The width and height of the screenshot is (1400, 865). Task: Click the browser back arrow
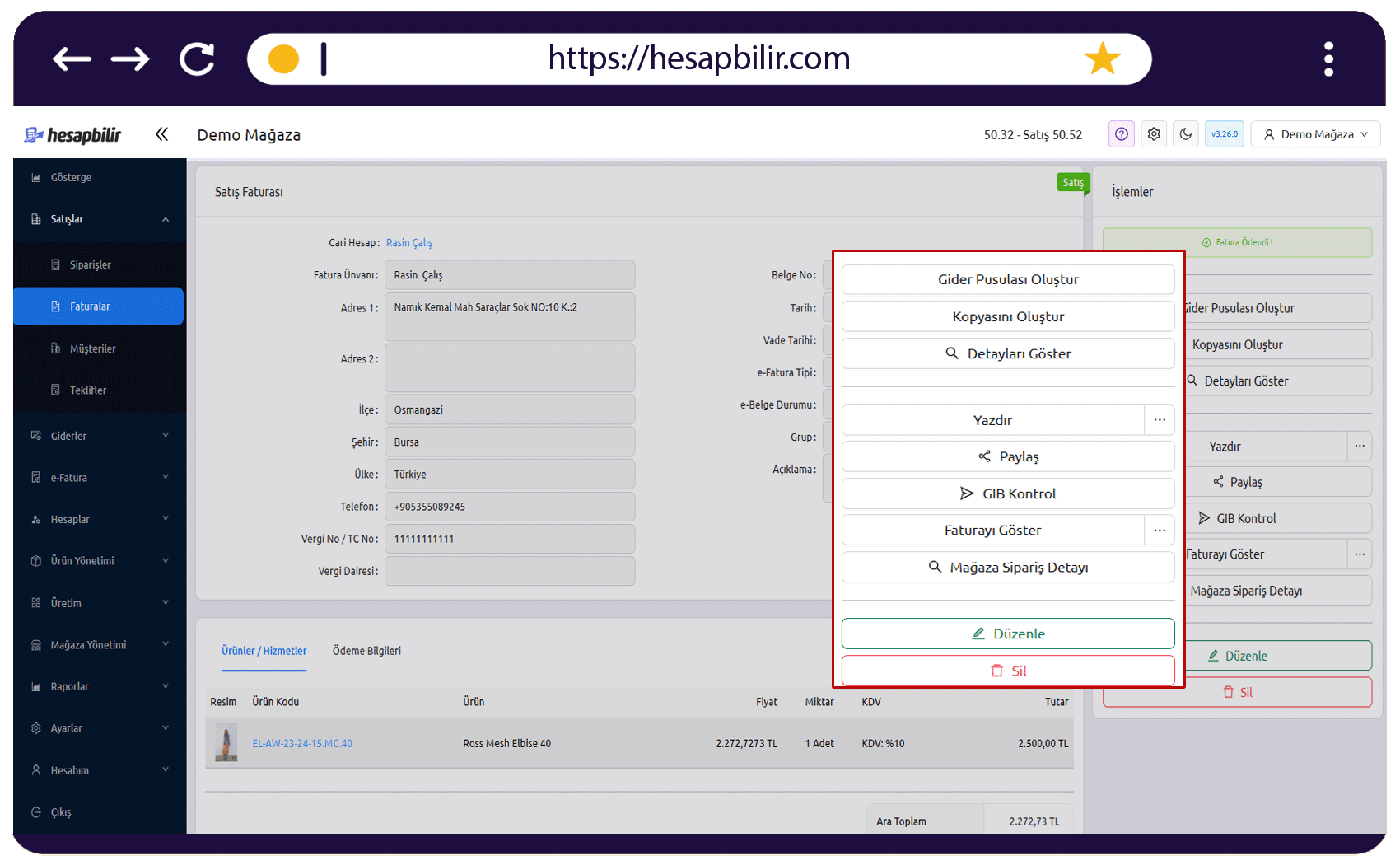[72, 59]
